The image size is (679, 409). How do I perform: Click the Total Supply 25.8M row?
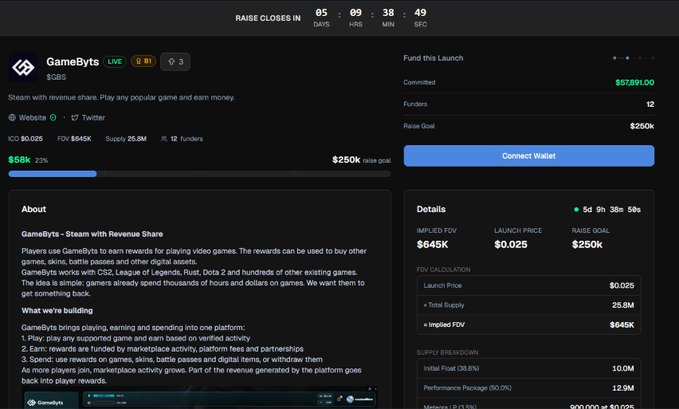tap(529, 305)
